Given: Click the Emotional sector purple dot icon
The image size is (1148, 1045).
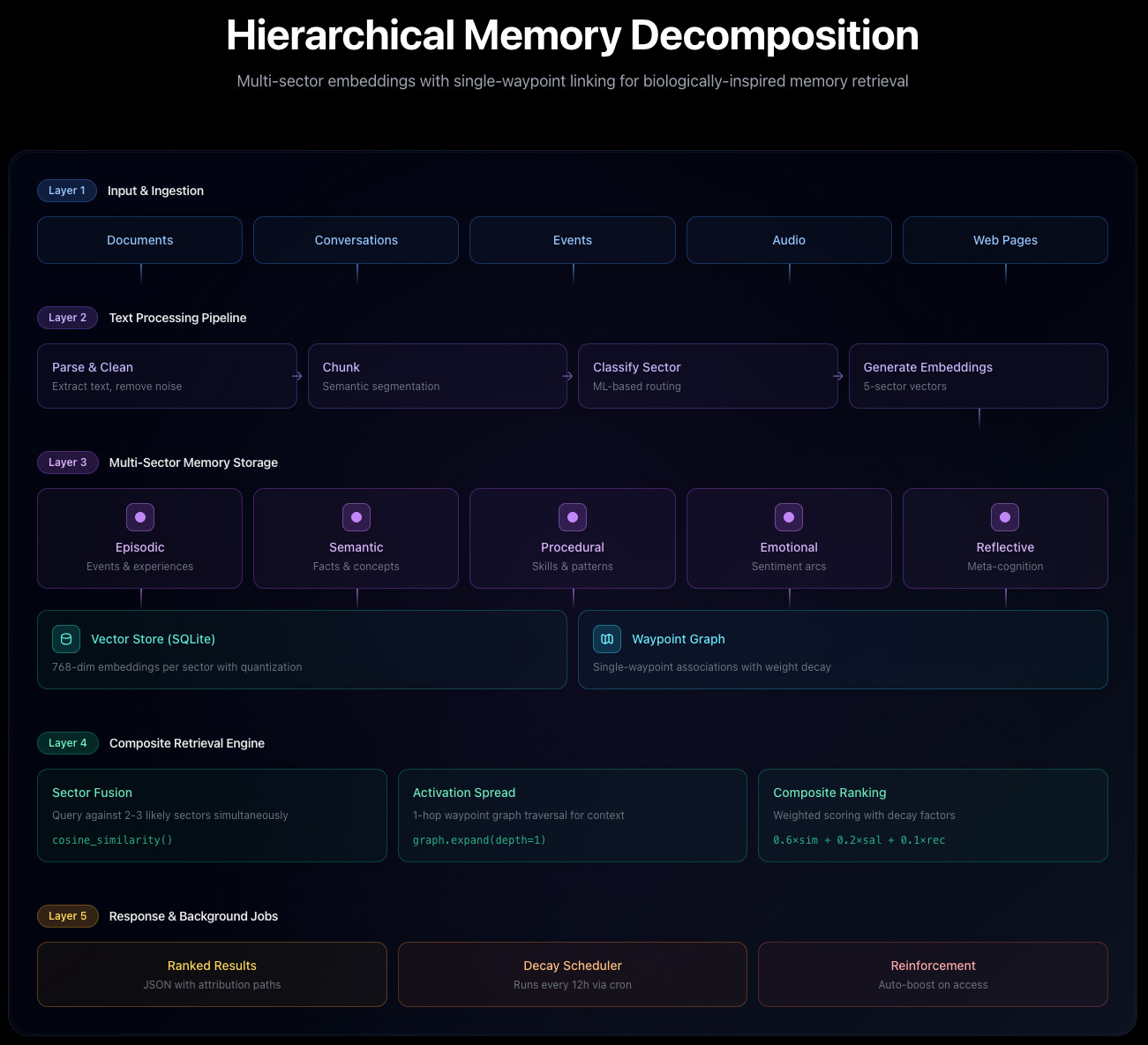Looking at the screenshot, I should 789,517.
